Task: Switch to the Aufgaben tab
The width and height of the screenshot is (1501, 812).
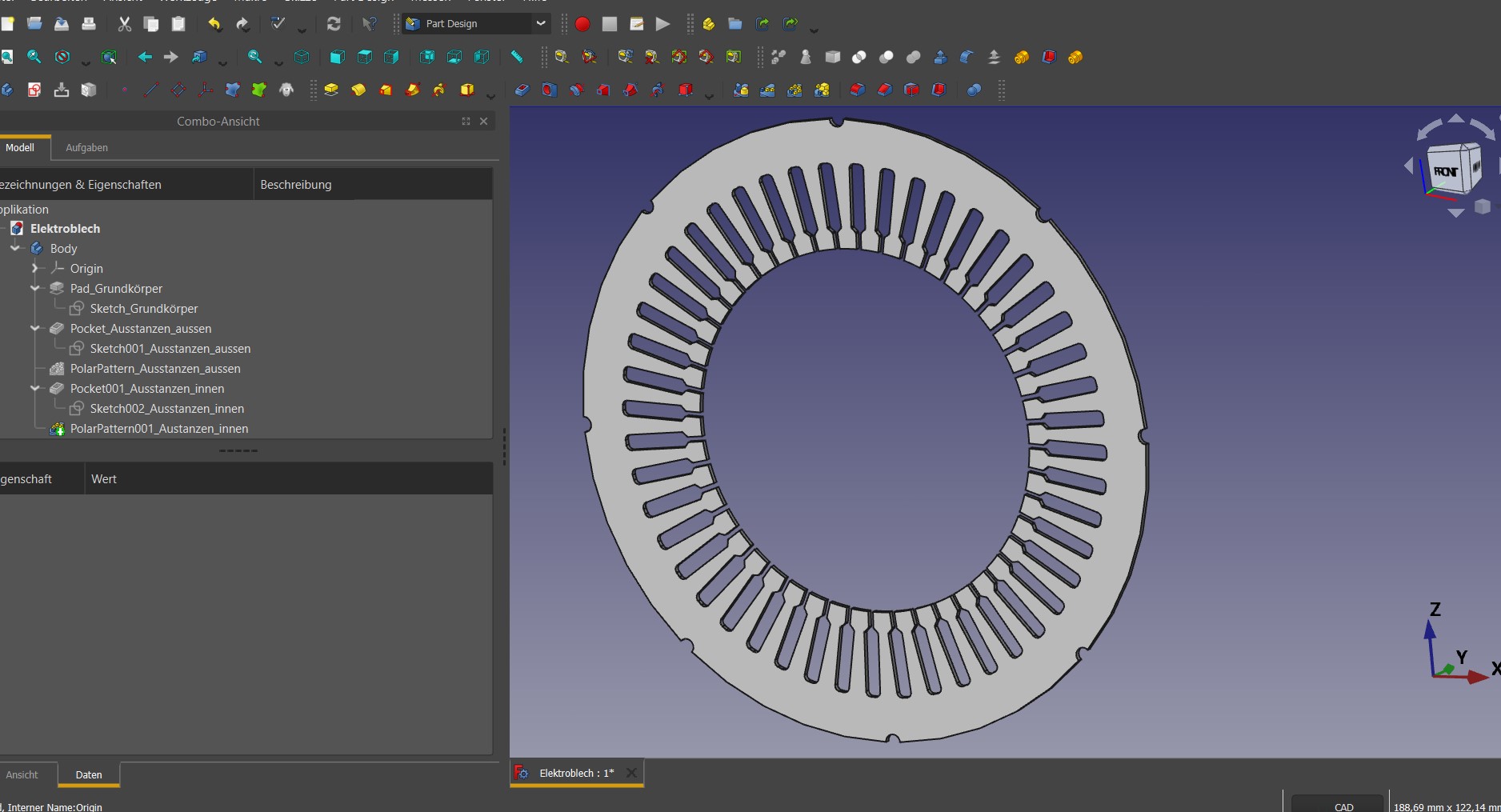Action: pyautogui.click(x=86, y=148)
